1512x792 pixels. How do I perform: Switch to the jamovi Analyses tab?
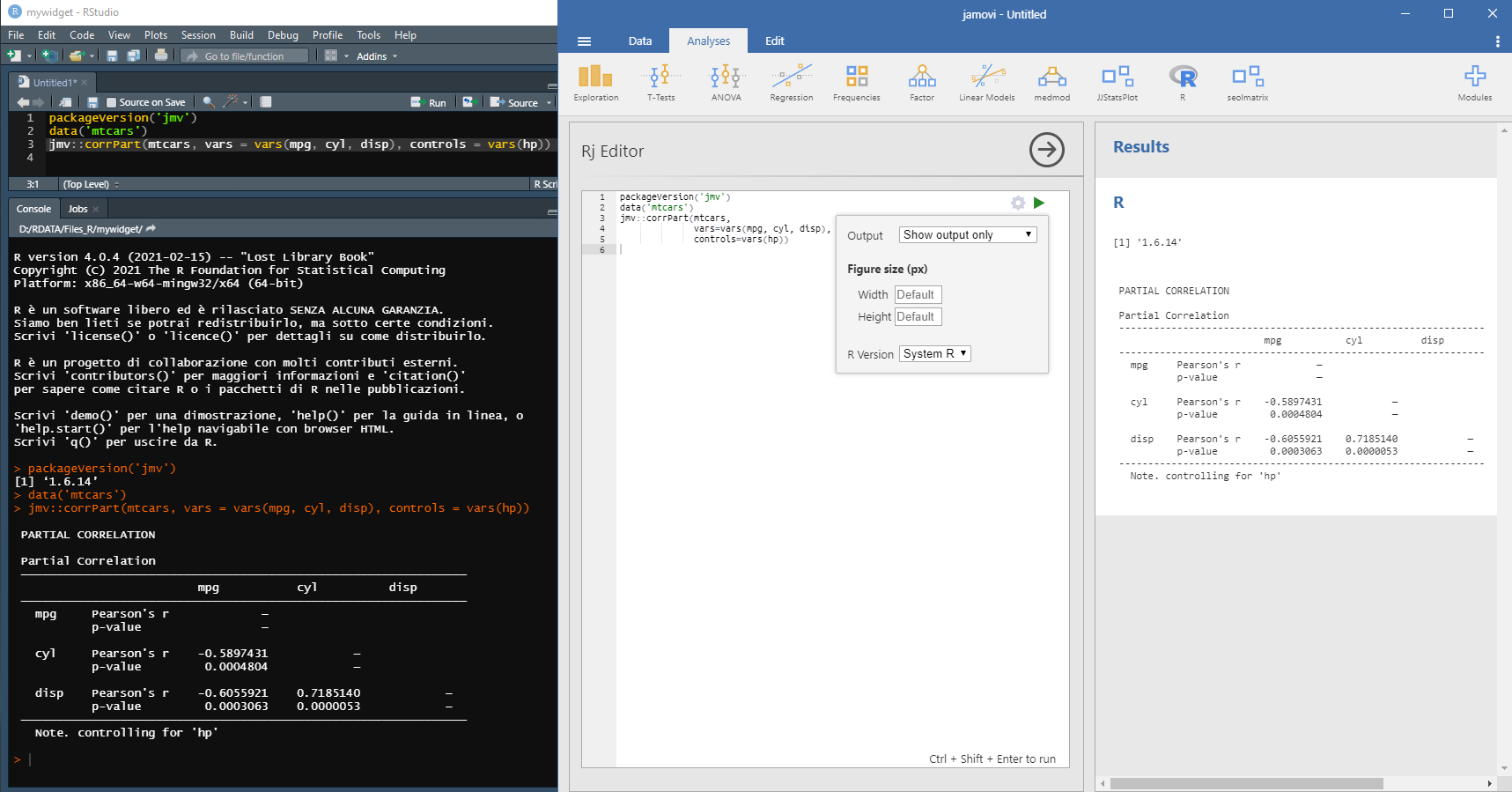(709, 41)
